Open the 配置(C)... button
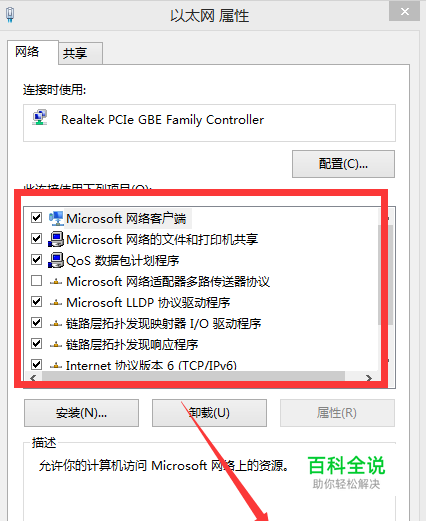 [x=343, y=164]
